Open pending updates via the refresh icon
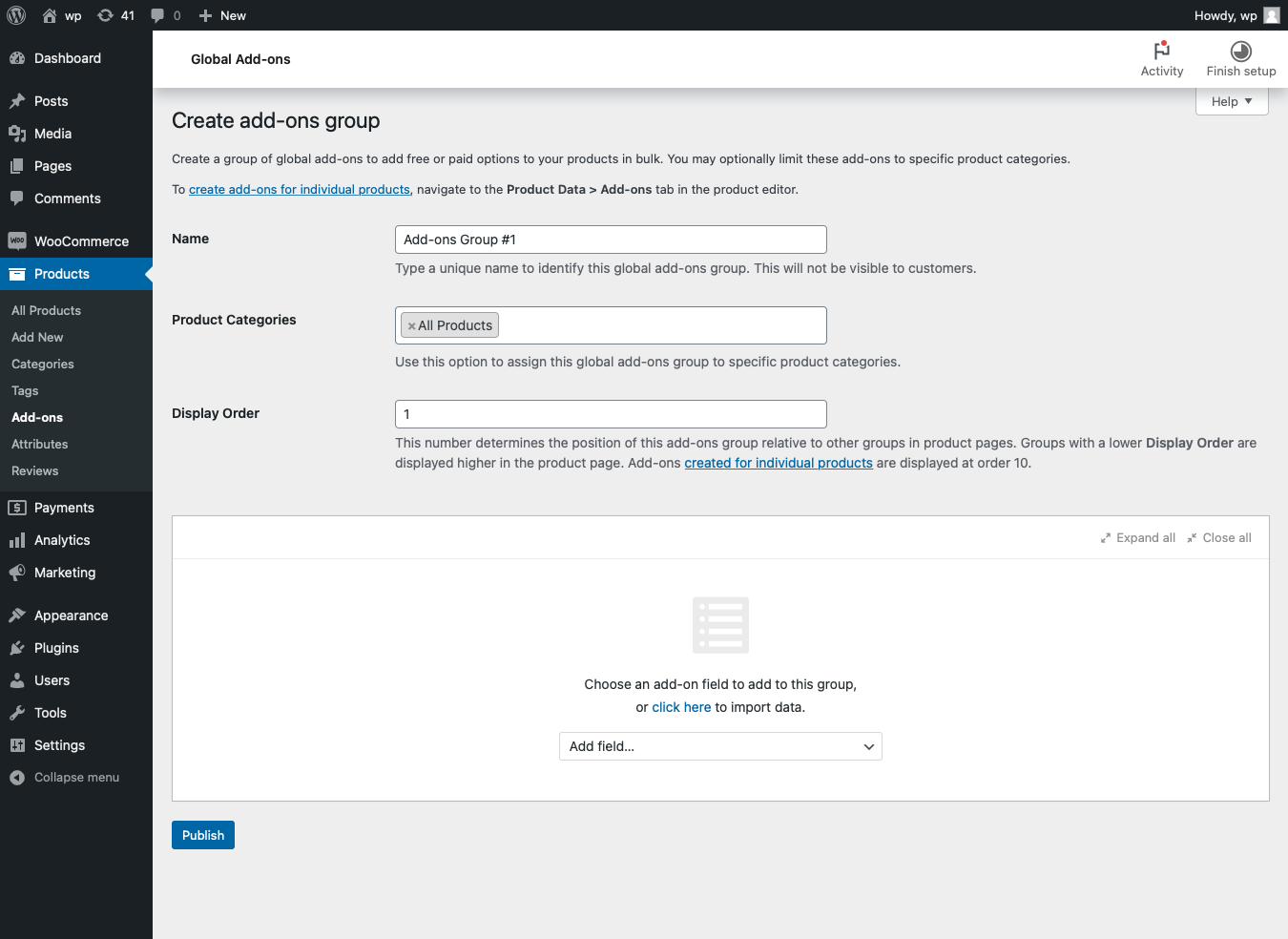The width and height of the screenshot is (1288, 939). coord(103,15)
